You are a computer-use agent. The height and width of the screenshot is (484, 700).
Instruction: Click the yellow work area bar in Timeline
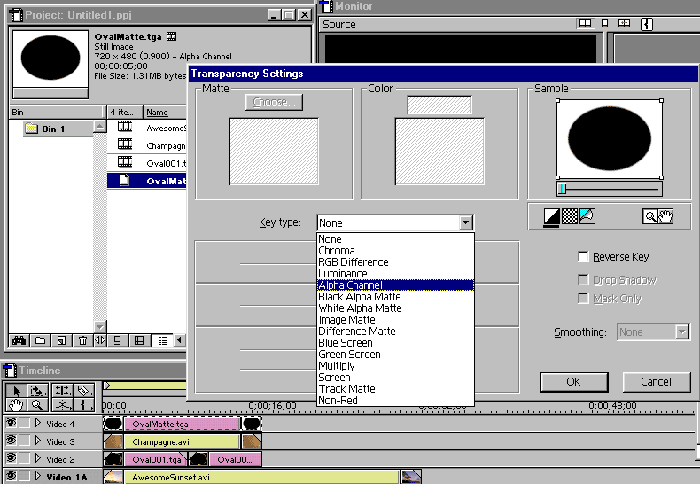coord(145,385)
